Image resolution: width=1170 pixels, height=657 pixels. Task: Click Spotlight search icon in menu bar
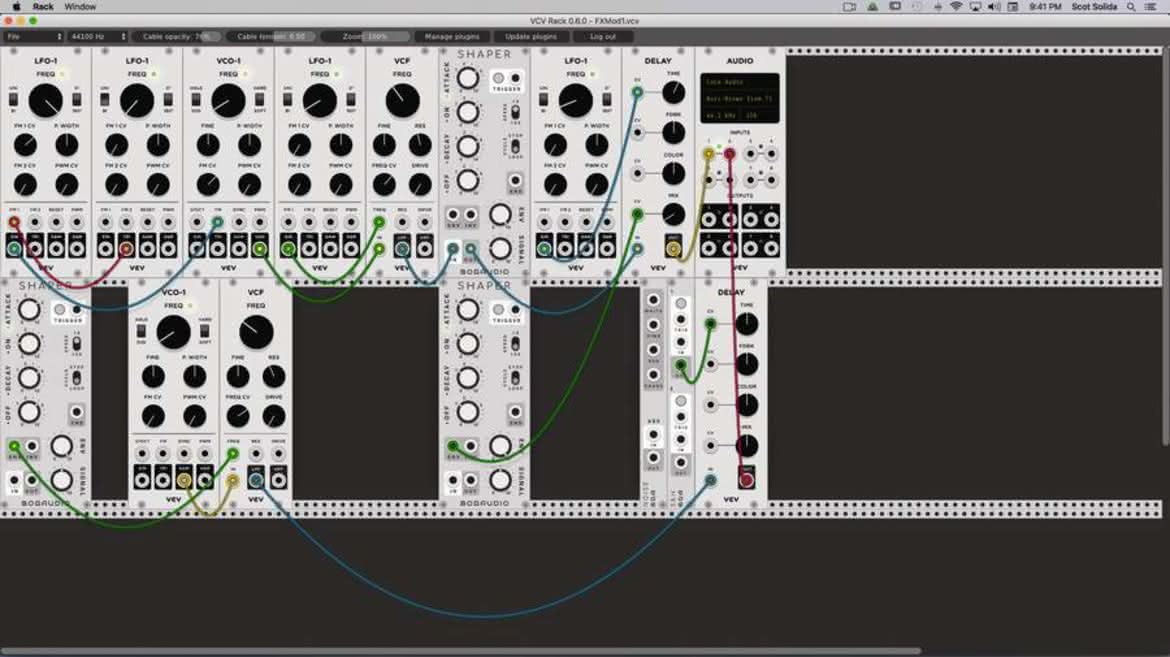(1131, 7)
